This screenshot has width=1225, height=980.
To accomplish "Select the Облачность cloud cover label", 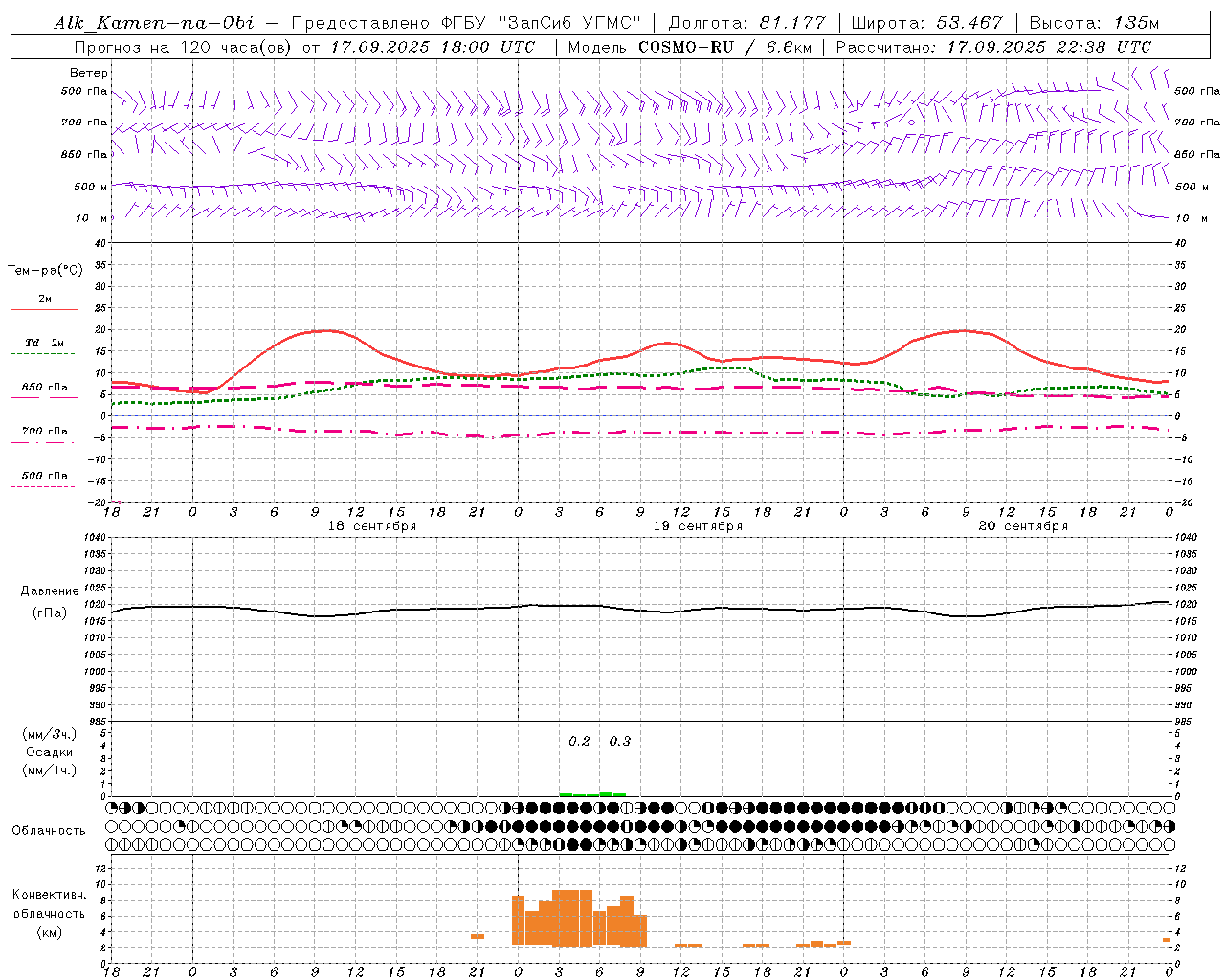I will click(49, 831).
